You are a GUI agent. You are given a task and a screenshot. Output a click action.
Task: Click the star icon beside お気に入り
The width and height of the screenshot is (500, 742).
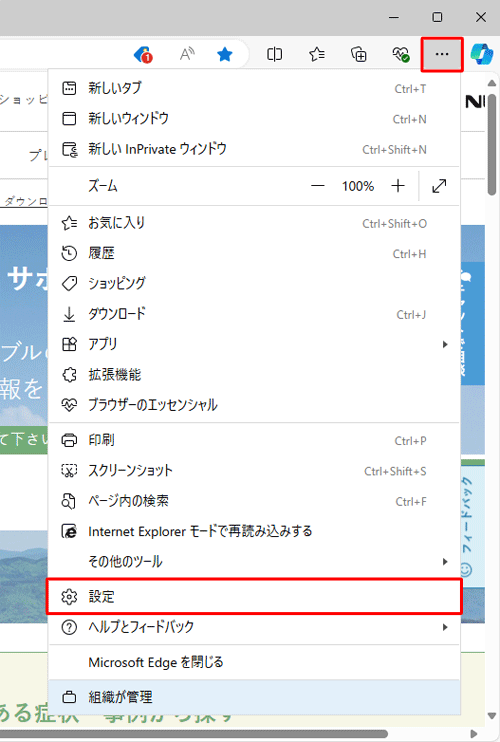pyautogui.click(x=70, y=223)
